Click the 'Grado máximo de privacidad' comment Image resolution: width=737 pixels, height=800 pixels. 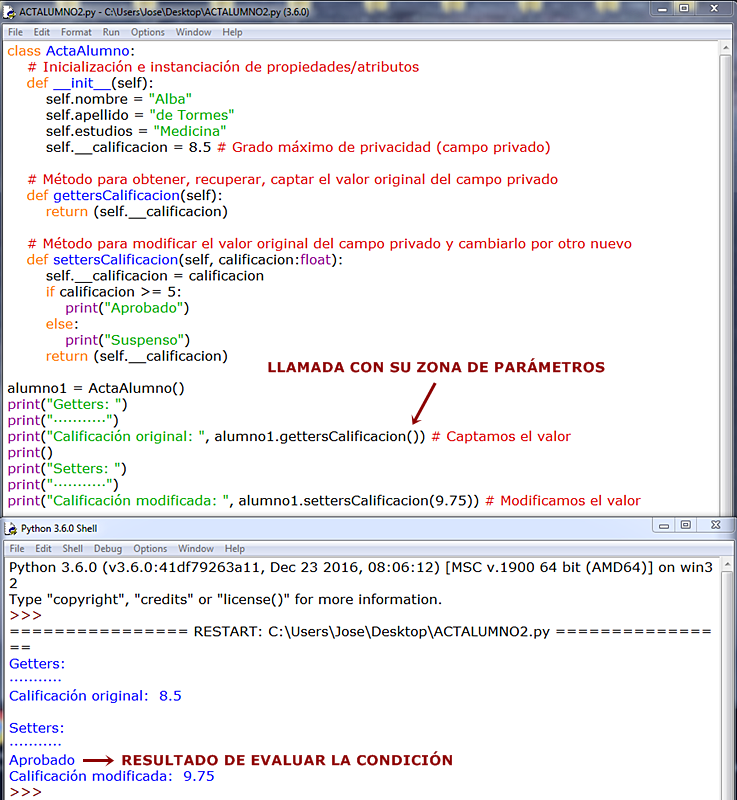tap(384, 147)
